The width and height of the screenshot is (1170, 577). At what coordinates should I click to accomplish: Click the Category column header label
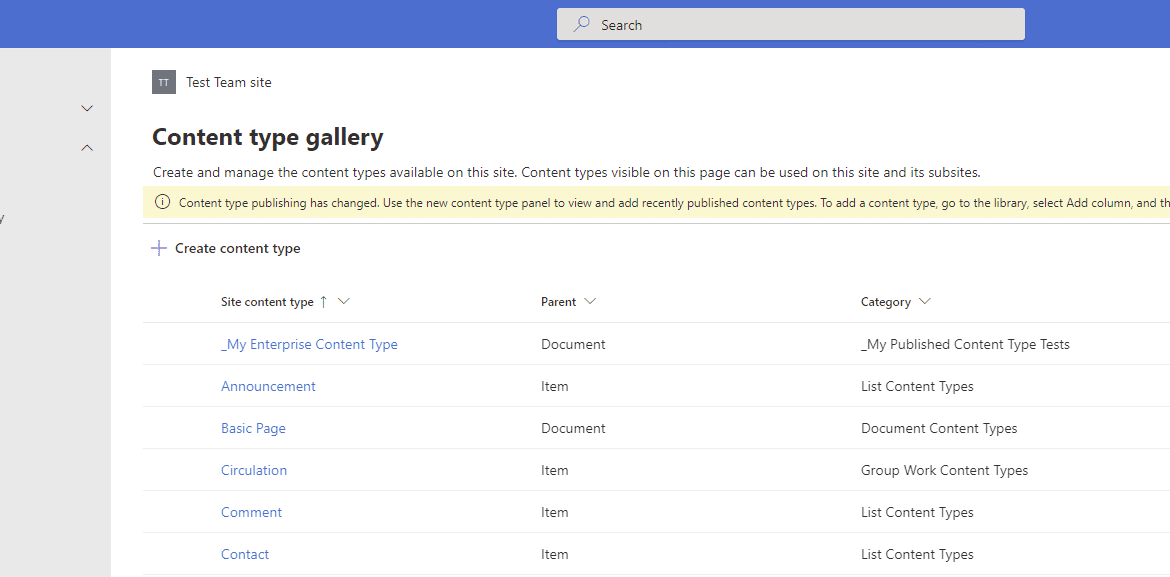point(886,302)
